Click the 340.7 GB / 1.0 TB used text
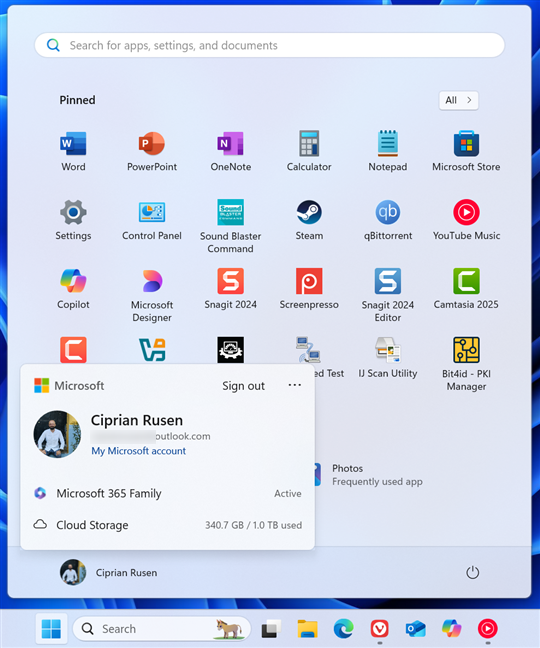The width and height of the screenshot is (540, 648). tap(254, 525)
